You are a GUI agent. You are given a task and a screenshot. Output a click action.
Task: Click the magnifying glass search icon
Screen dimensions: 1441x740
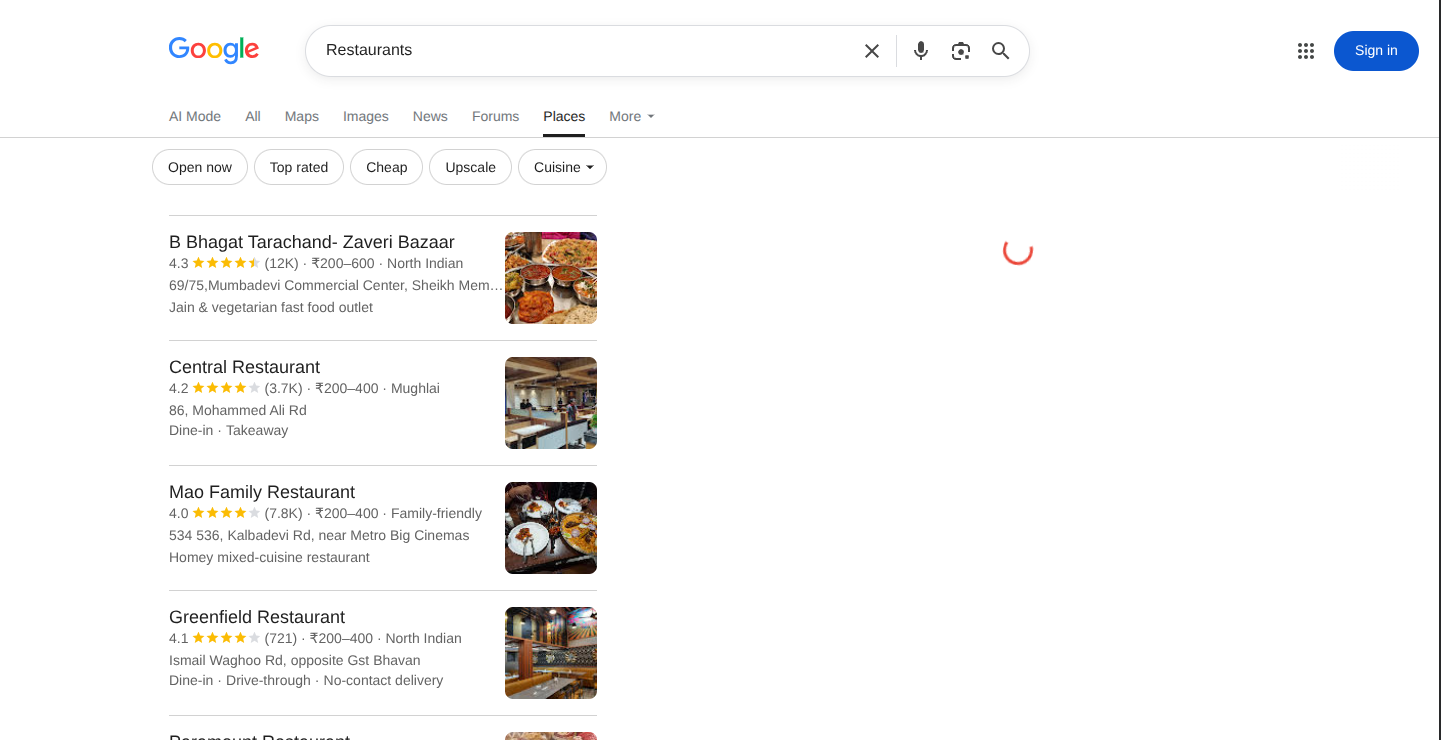(x=1001, y=51)
